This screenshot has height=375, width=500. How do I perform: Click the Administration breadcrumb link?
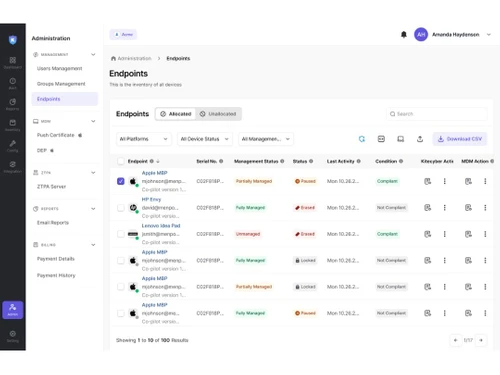[x=134, y=58]
